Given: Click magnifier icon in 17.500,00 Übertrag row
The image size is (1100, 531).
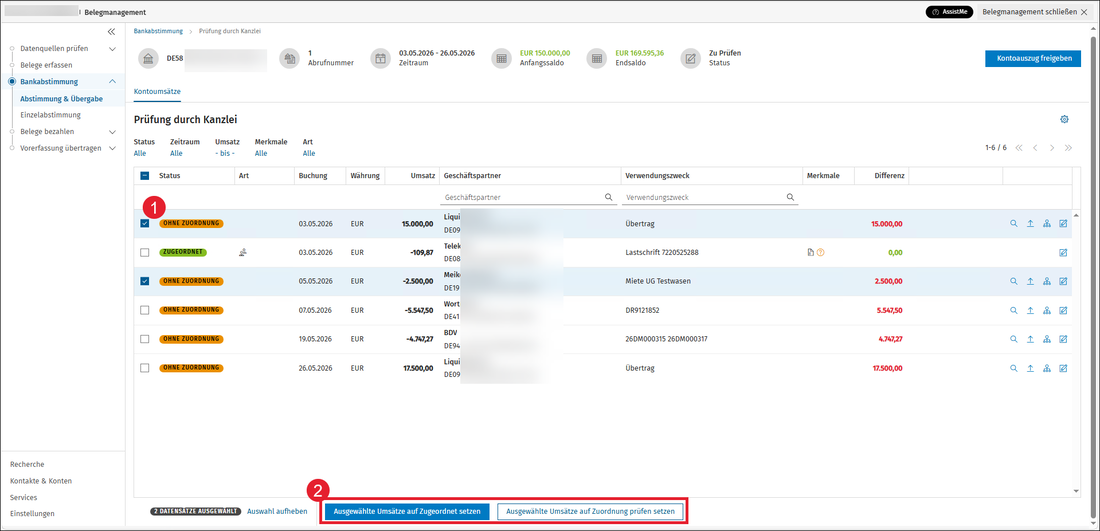Looking at the screenshot, I should pos(1013,368).
